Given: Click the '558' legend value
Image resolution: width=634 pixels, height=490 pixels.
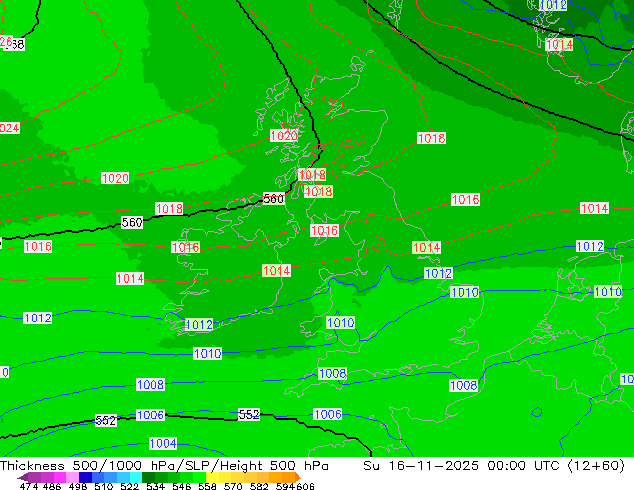Looking at the screenshot, I should coord(207,486).
